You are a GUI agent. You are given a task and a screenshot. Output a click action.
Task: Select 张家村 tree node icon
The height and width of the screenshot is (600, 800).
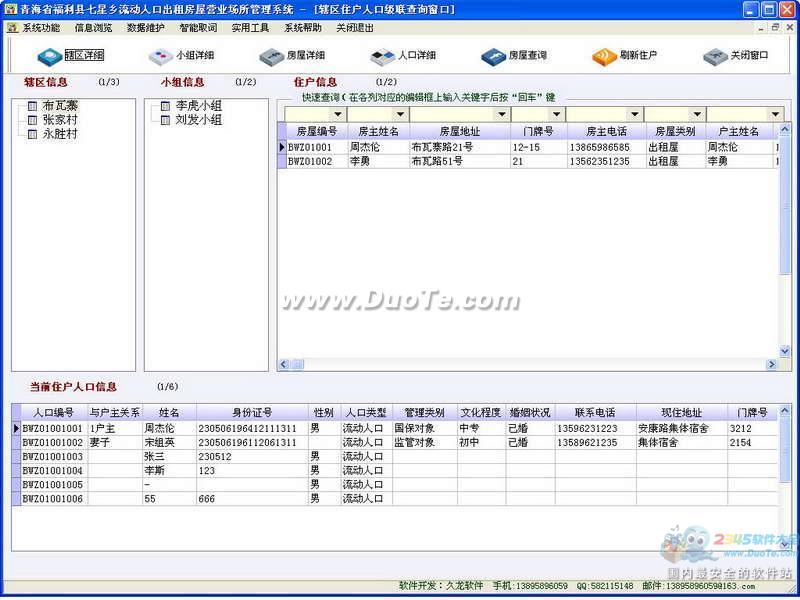[32, 120]
